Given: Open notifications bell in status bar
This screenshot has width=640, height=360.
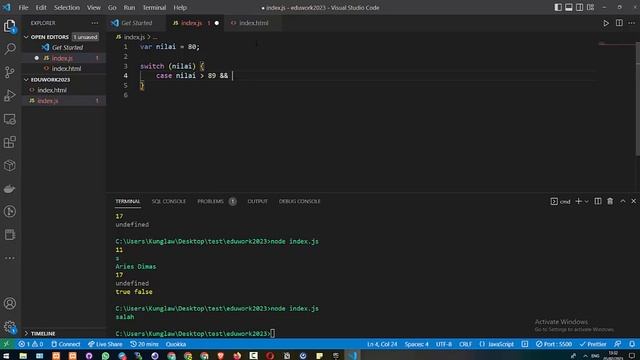Looking at the screenshot, I should click(x=632, y=344).
